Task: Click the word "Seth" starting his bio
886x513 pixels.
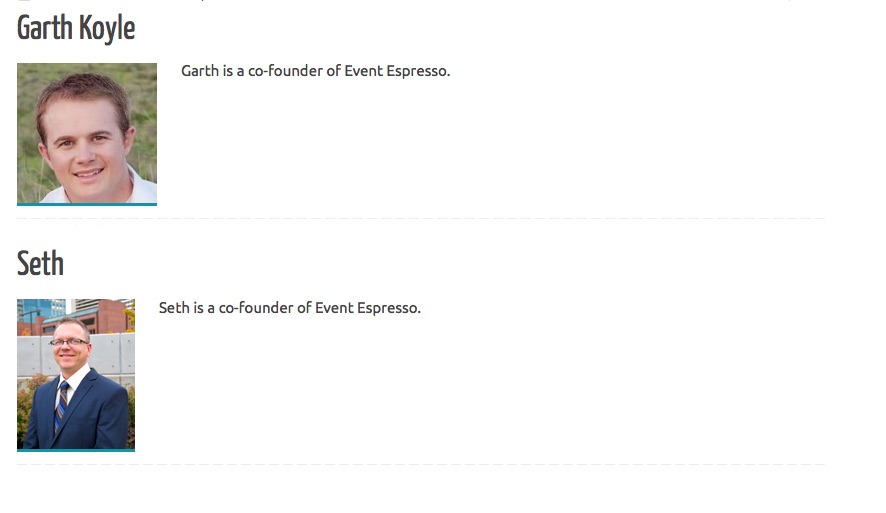Action: click(x=173, y=308)
